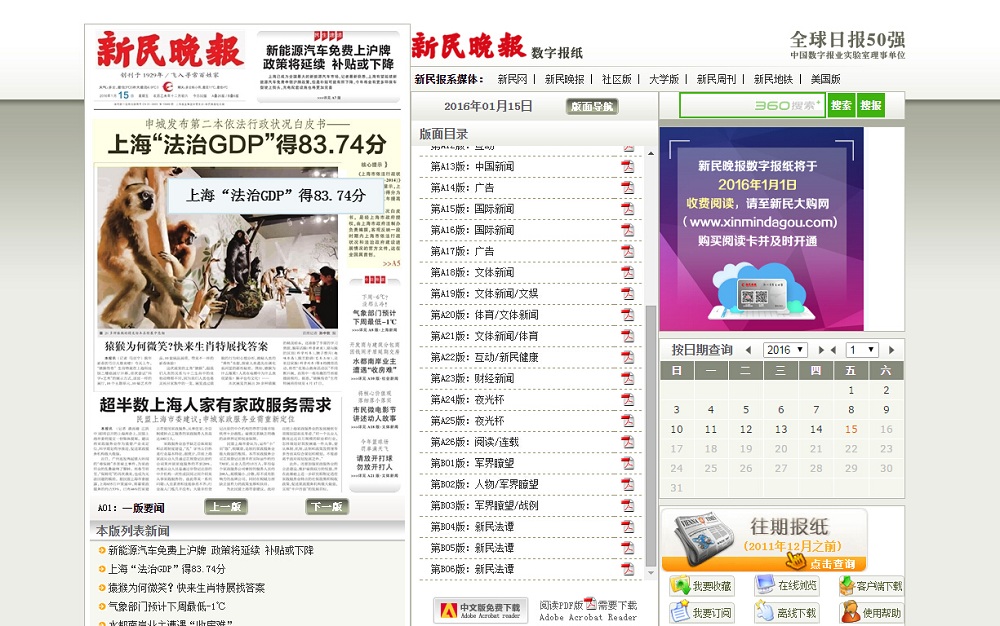Select day 8 in the calendar

(x=851, y=409)
